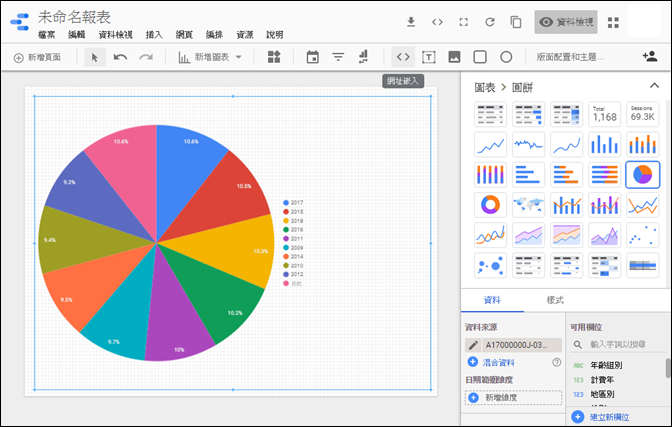Select Total 1,168 scorecard chart
The width and height of the screenshot is (672, 427).
click(x=604, y=114)
